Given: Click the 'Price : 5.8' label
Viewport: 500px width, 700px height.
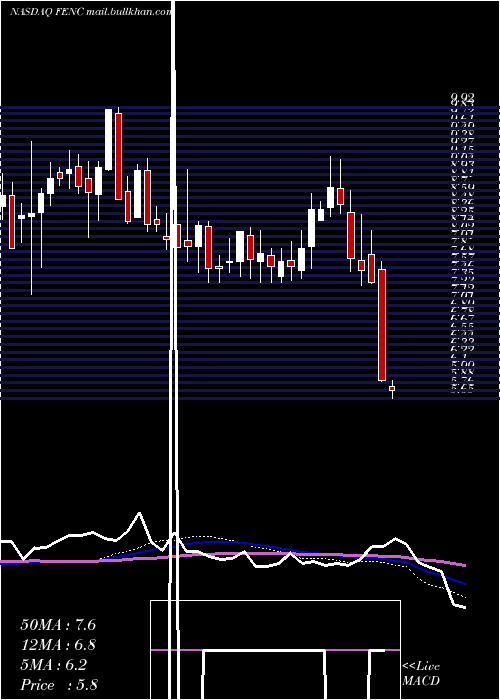Looking at the screenshot, I should (x=59, y=685).
